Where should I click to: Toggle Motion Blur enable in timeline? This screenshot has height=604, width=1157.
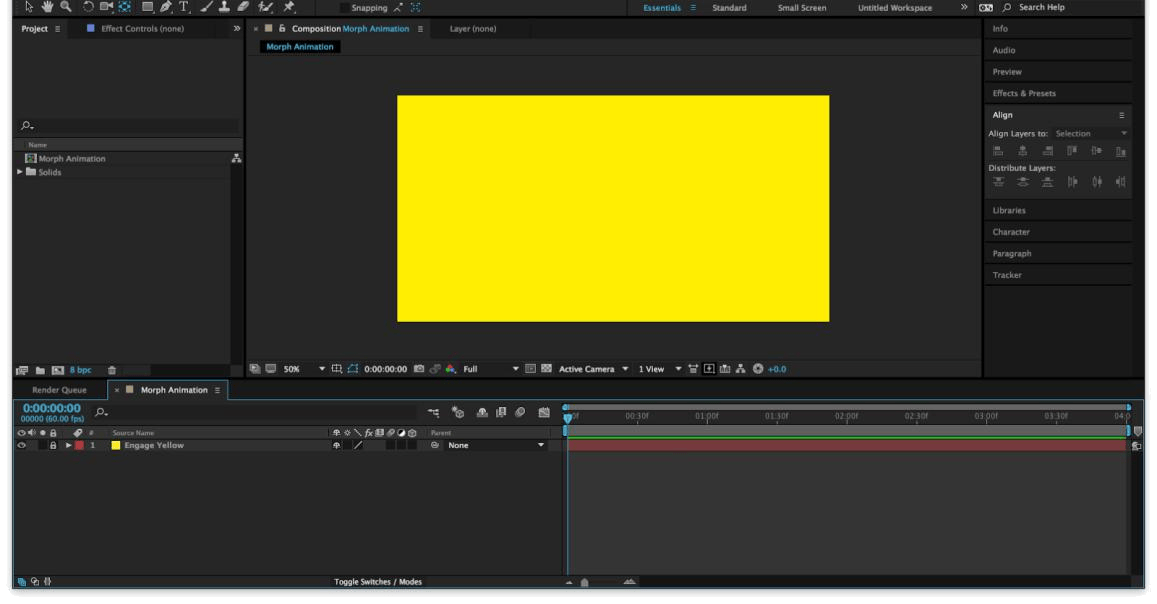tap(520, 413)
